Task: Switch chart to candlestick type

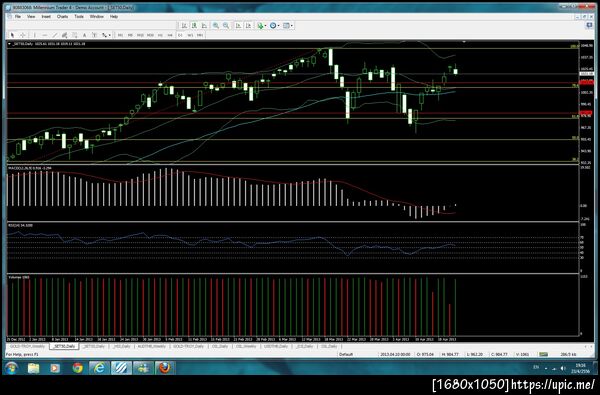Action: pos(194,26)
